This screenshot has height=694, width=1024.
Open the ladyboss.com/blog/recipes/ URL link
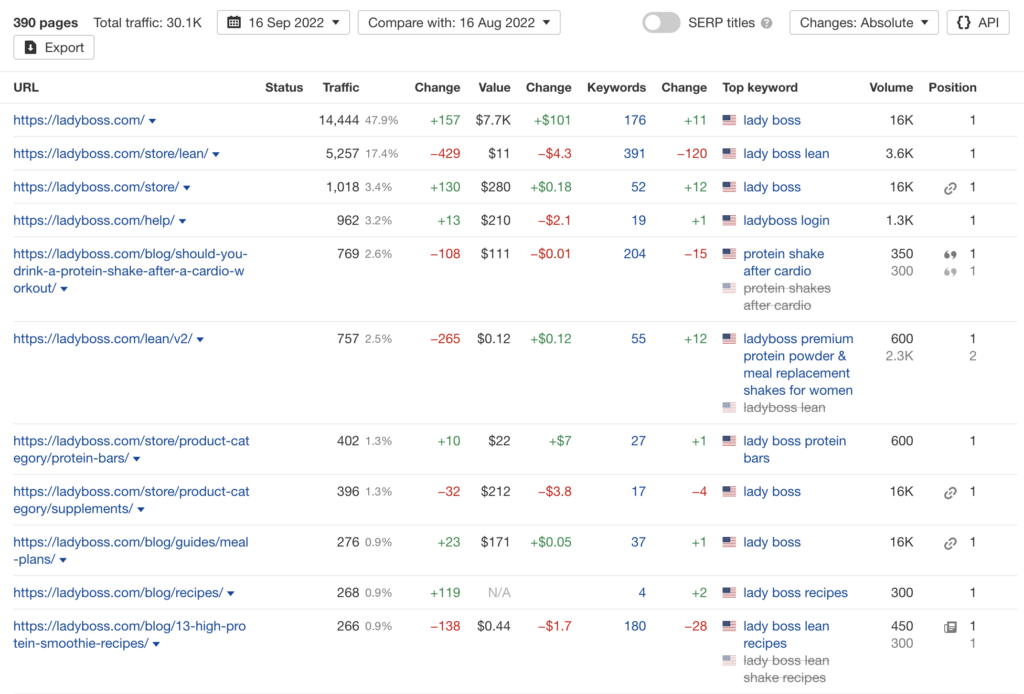pyautogui.click(x=118, y=593)
